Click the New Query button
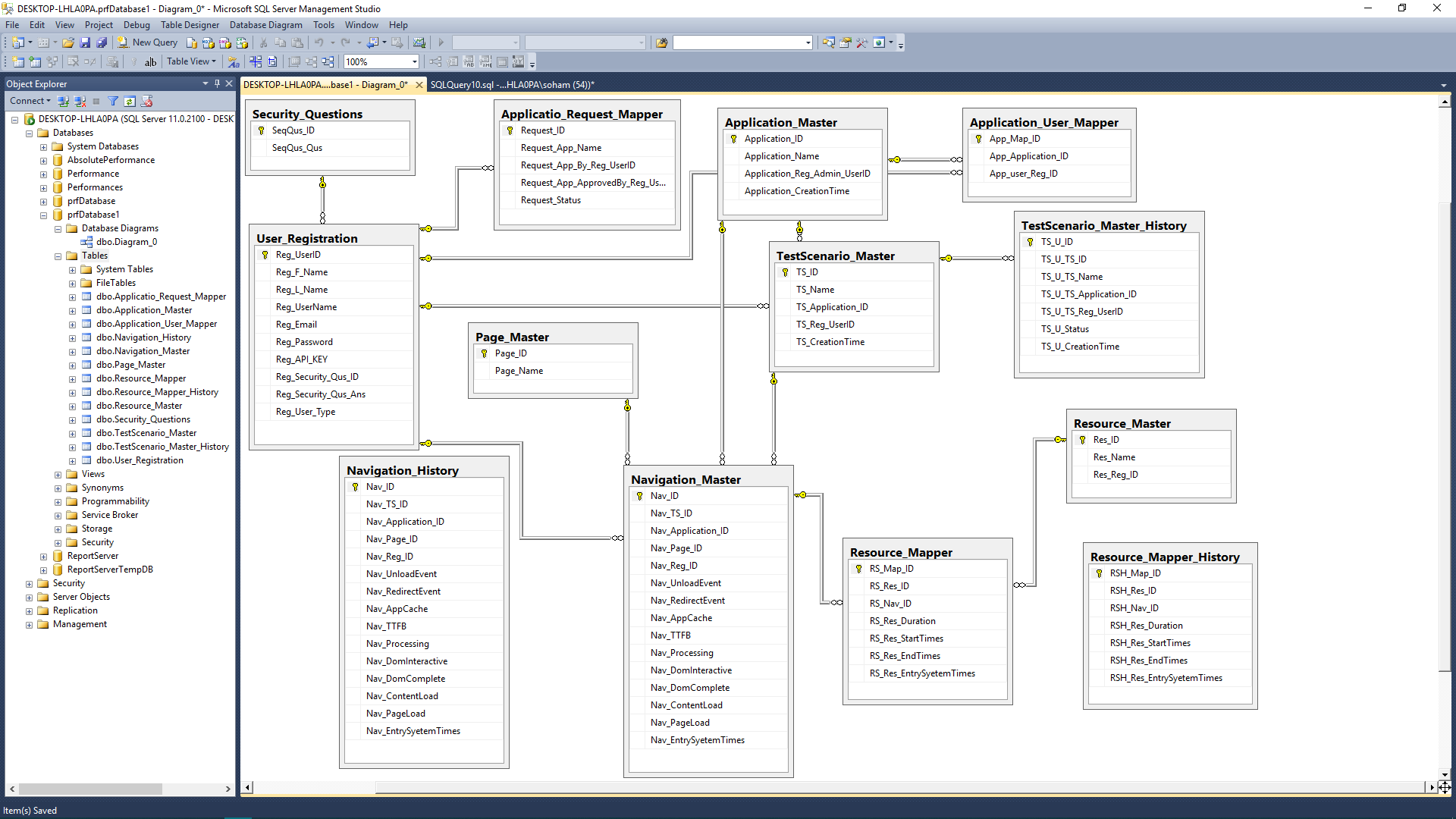This screenshot has height=819, width=1456. click(148, 43)
